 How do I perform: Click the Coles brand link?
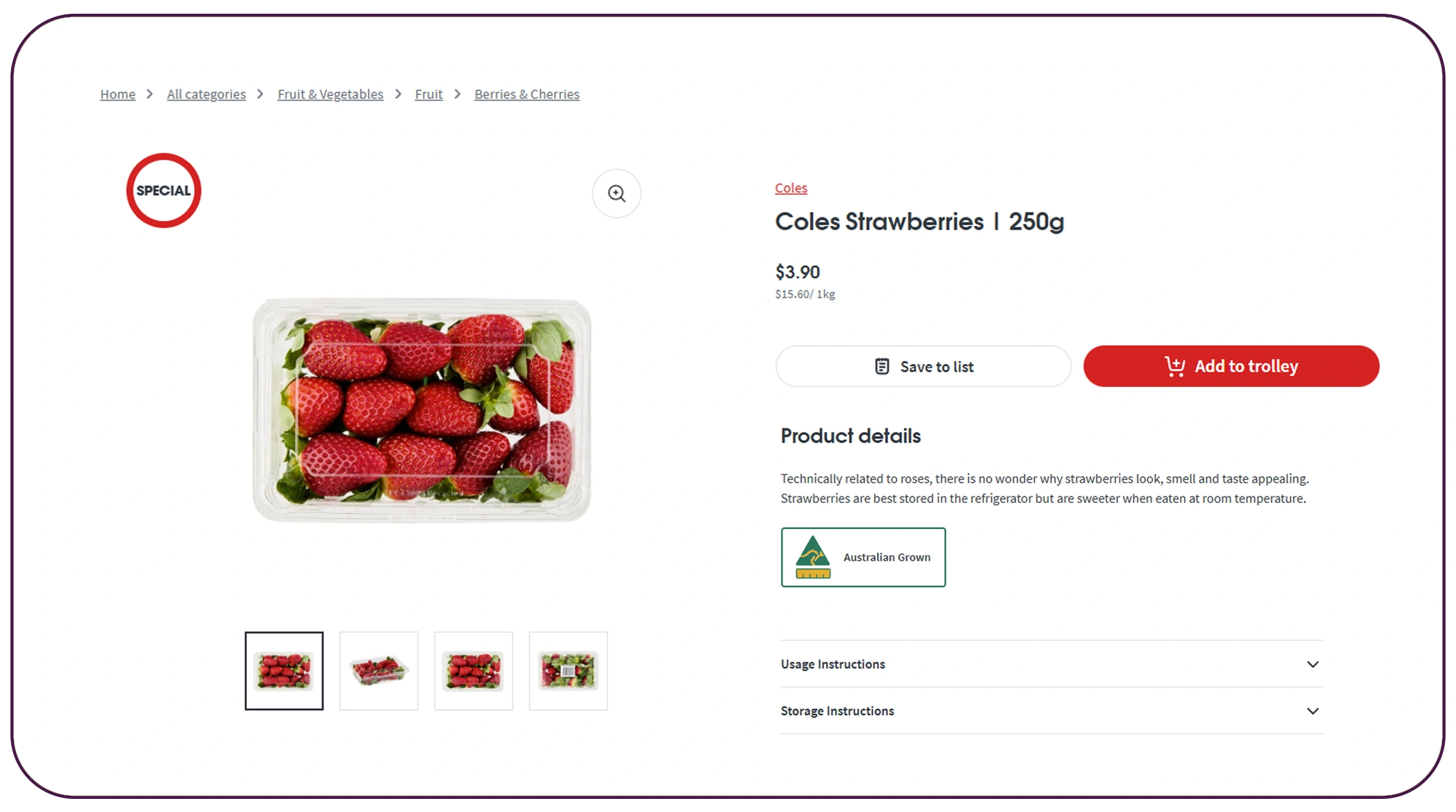[791, 188]
